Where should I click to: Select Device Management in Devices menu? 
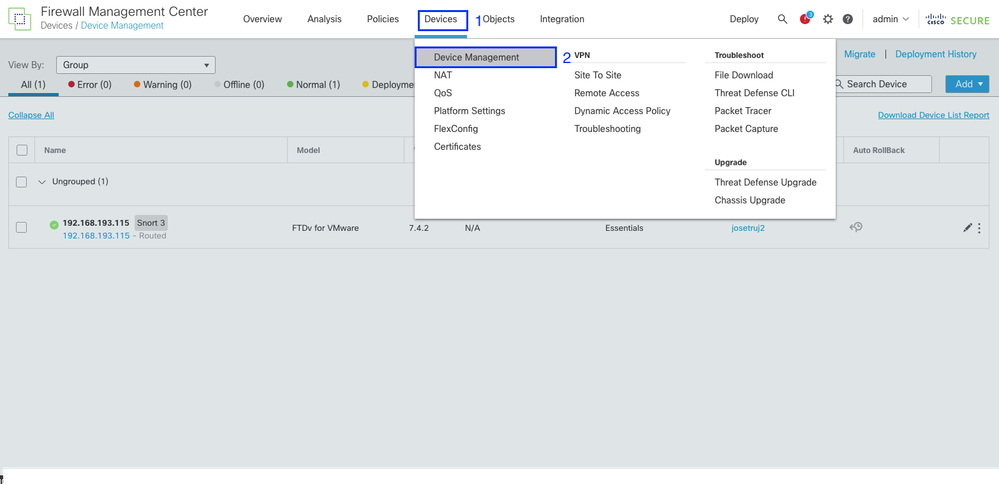tap(486, 57)
